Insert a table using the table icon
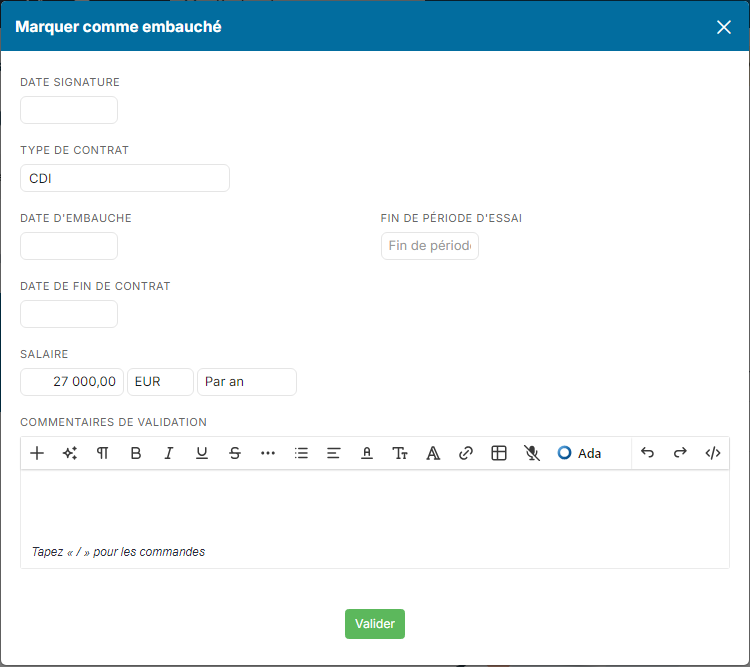The width and height of the screenshot is (750, 667). point(499,453)
